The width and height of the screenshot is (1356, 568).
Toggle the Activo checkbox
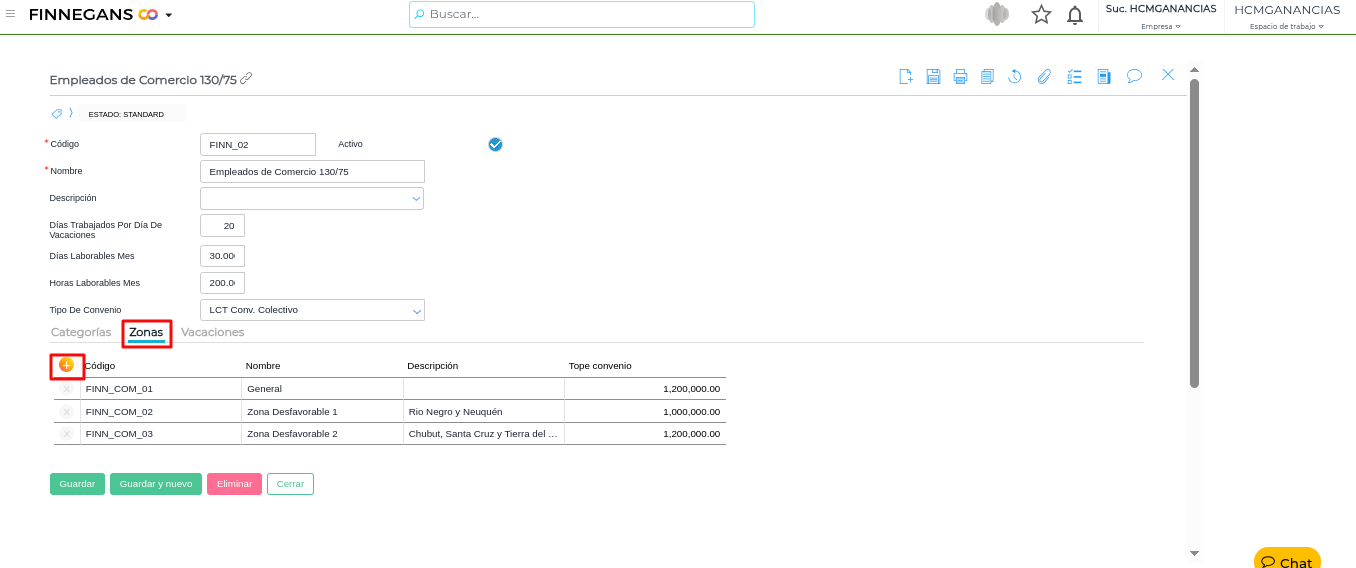click(x=495, y=144)
